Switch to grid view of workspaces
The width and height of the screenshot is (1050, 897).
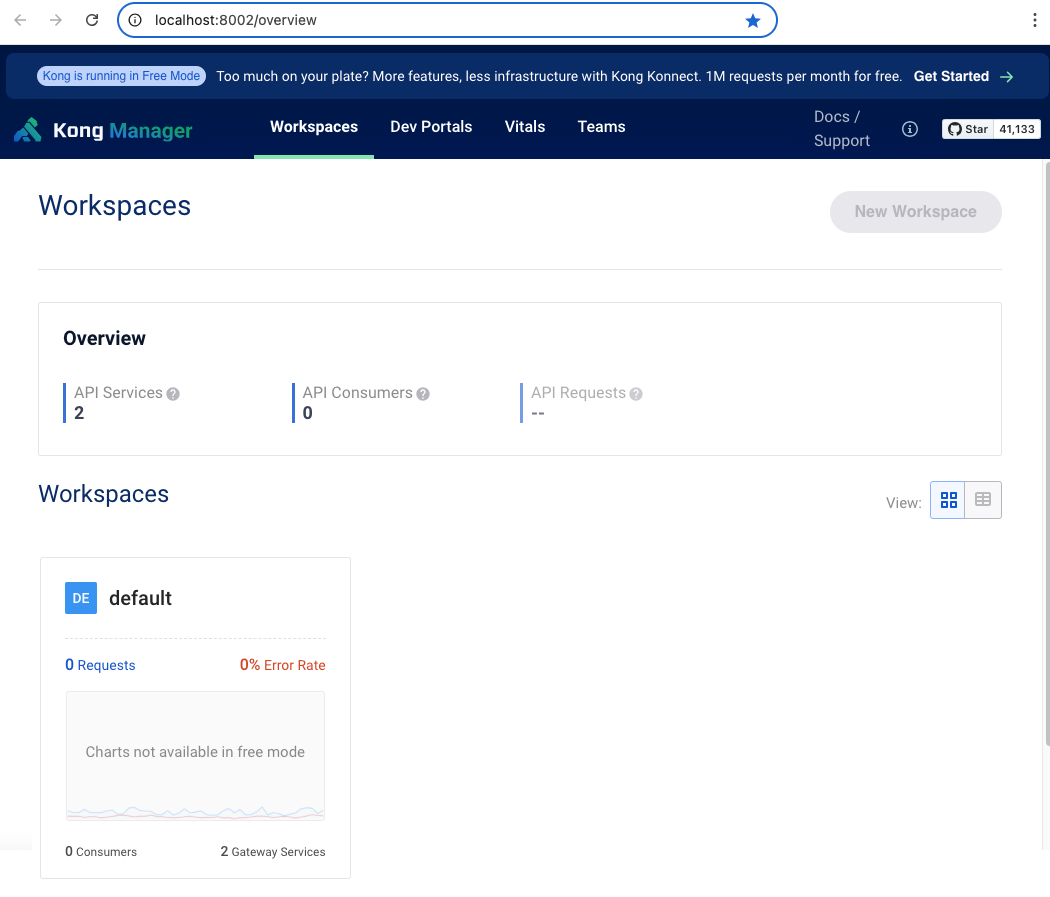click(x=948, y=500)
